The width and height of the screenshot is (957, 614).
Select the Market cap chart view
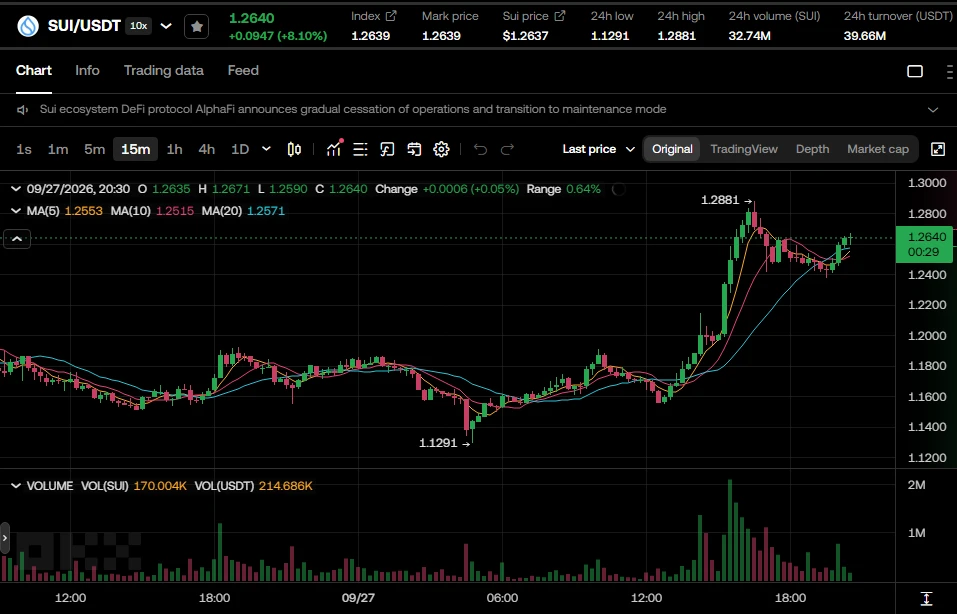tap(878, 149)
